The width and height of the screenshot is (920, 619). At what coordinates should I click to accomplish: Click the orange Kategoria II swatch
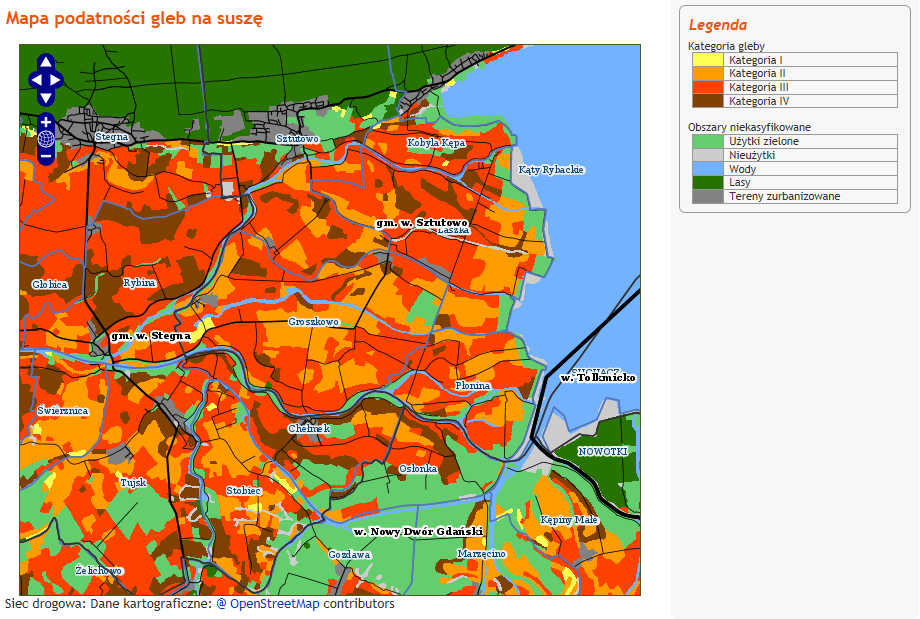(x=707, y=74)
